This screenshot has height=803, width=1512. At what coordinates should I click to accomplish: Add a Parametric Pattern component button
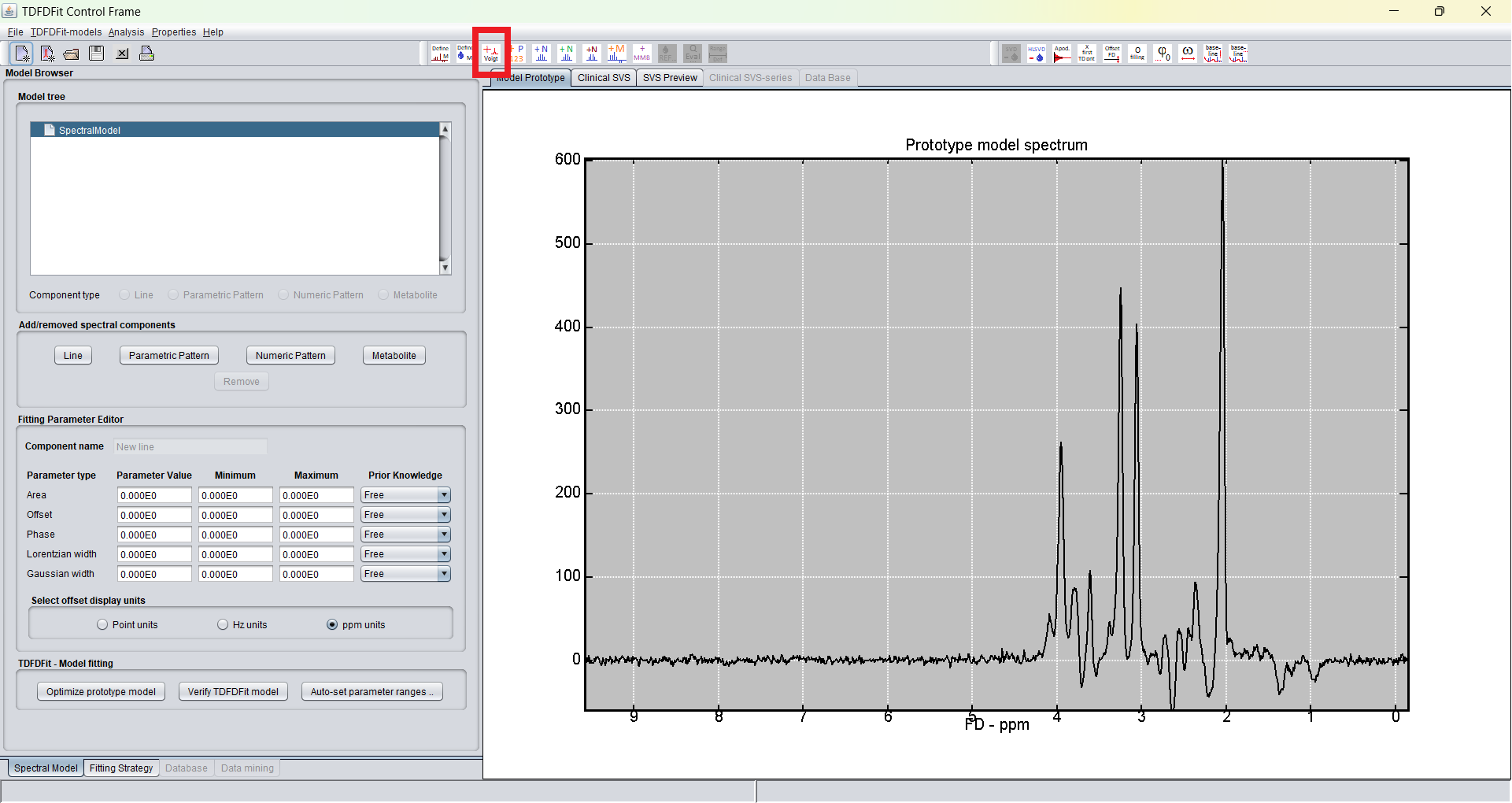click(169, 356)
